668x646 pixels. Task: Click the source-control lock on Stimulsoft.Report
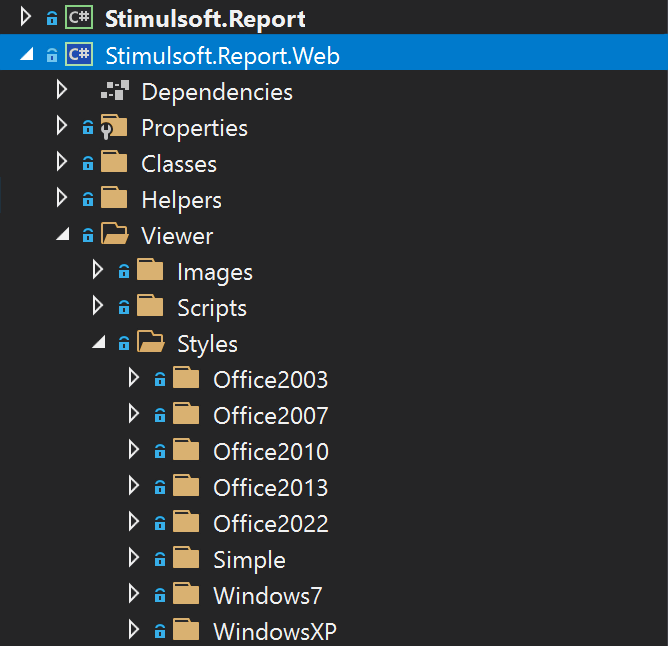pos(52,18)
